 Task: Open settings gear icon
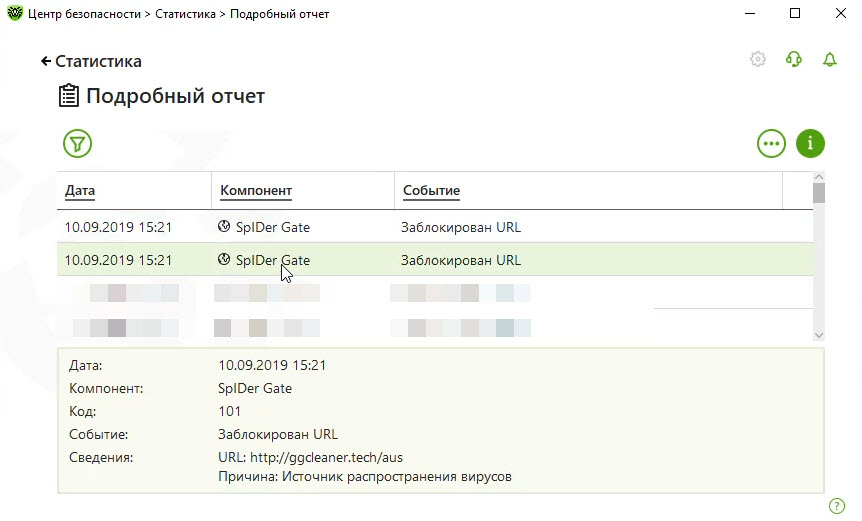(x=758, y=60)
